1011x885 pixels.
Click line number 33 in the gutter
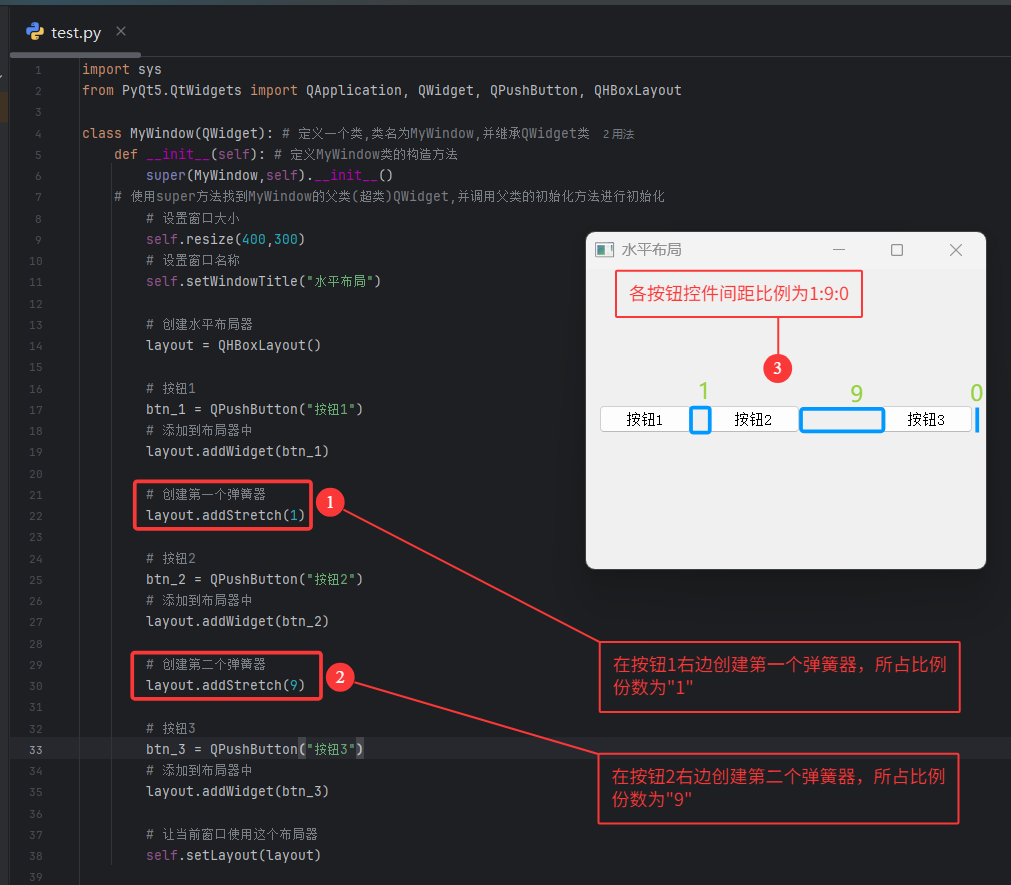35,750
